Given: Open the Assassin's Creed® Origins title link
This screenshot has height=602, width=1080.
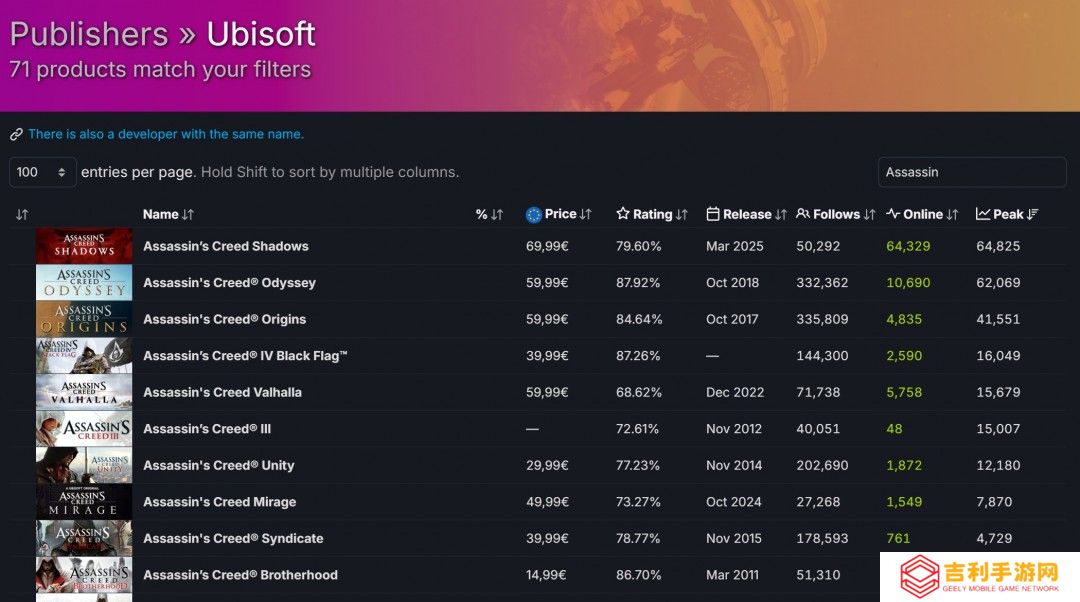Looking at the screenshot, I should coord(225,319).
